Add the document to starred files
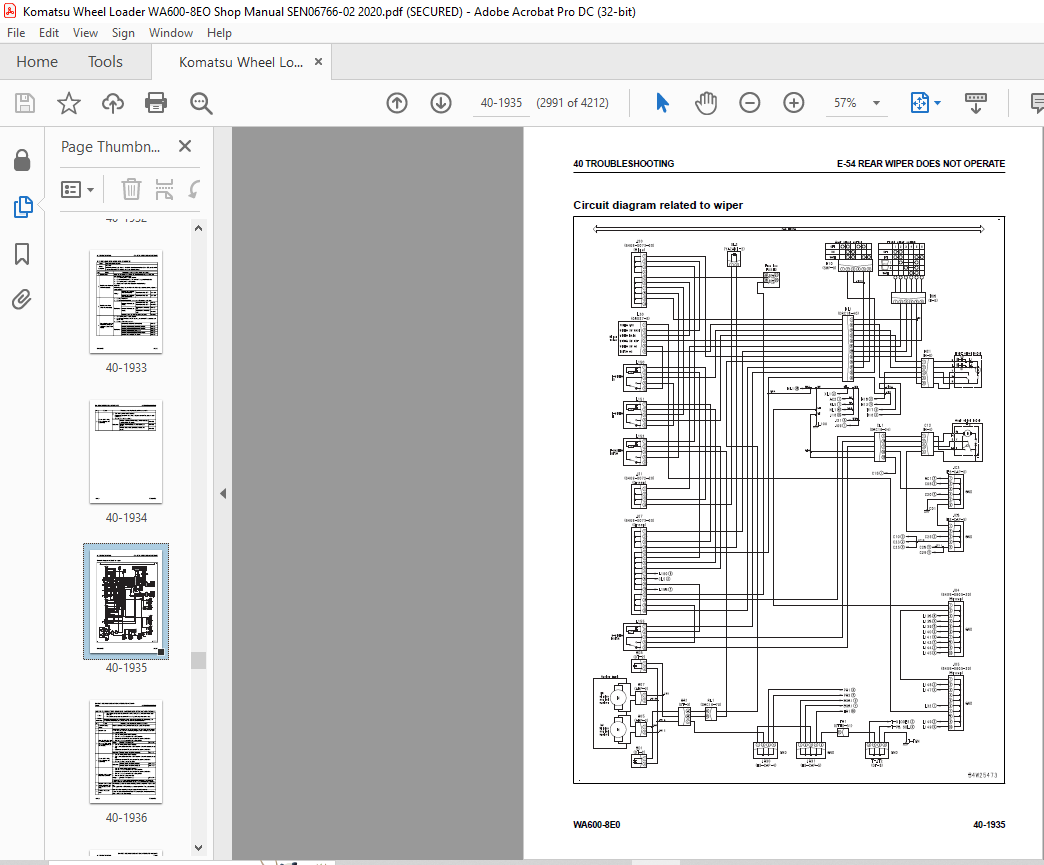Viewport: 1044px width, 865px height. (69, 103)
